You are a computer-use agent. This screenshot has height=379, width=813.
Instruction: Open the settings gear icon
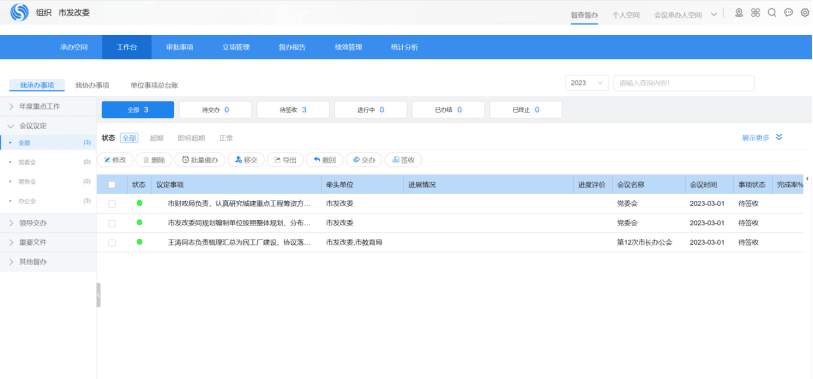pos(805,13)
